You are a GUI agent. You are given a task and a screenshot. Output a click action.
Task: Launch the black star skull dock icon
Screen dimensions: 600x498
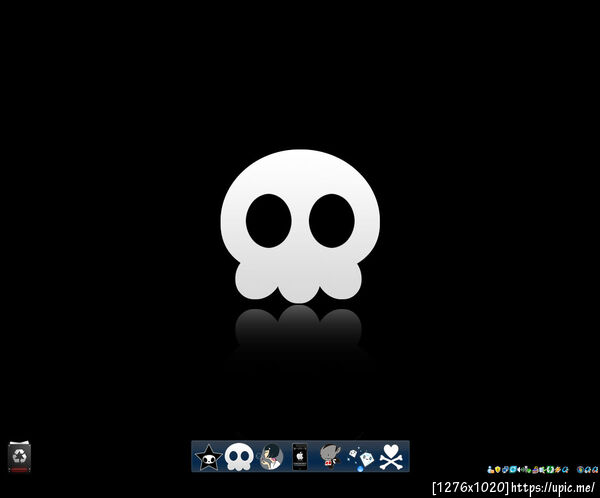209,457
